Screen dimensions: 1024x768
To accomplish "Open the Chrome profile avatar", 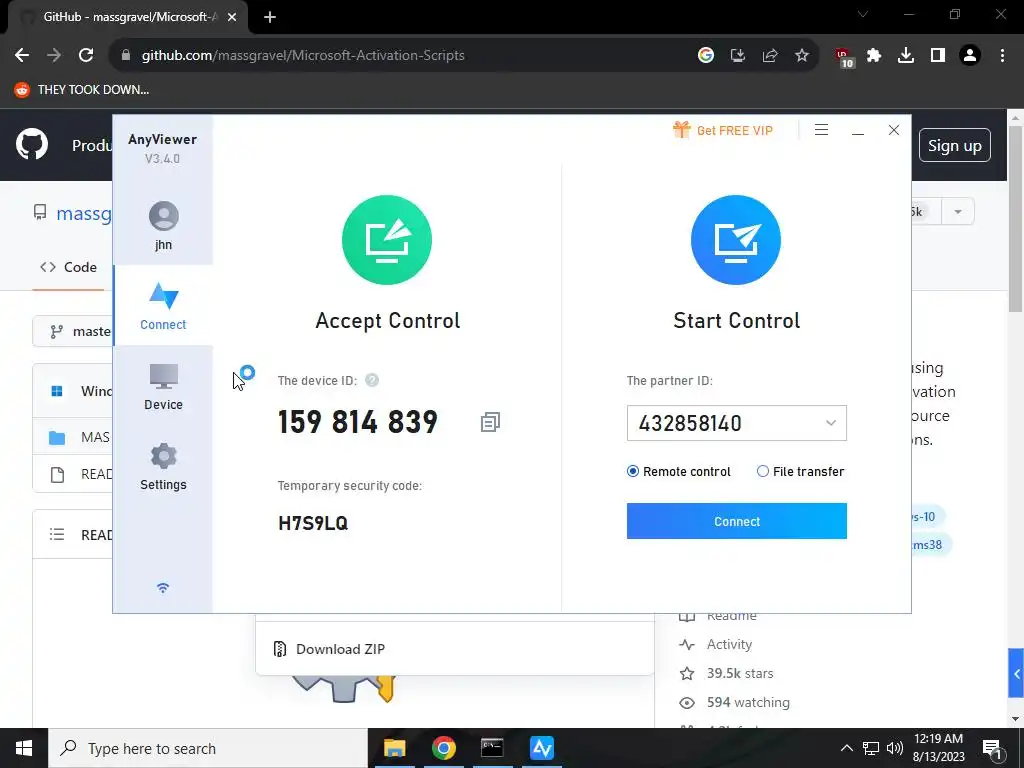I will (970, 56).
